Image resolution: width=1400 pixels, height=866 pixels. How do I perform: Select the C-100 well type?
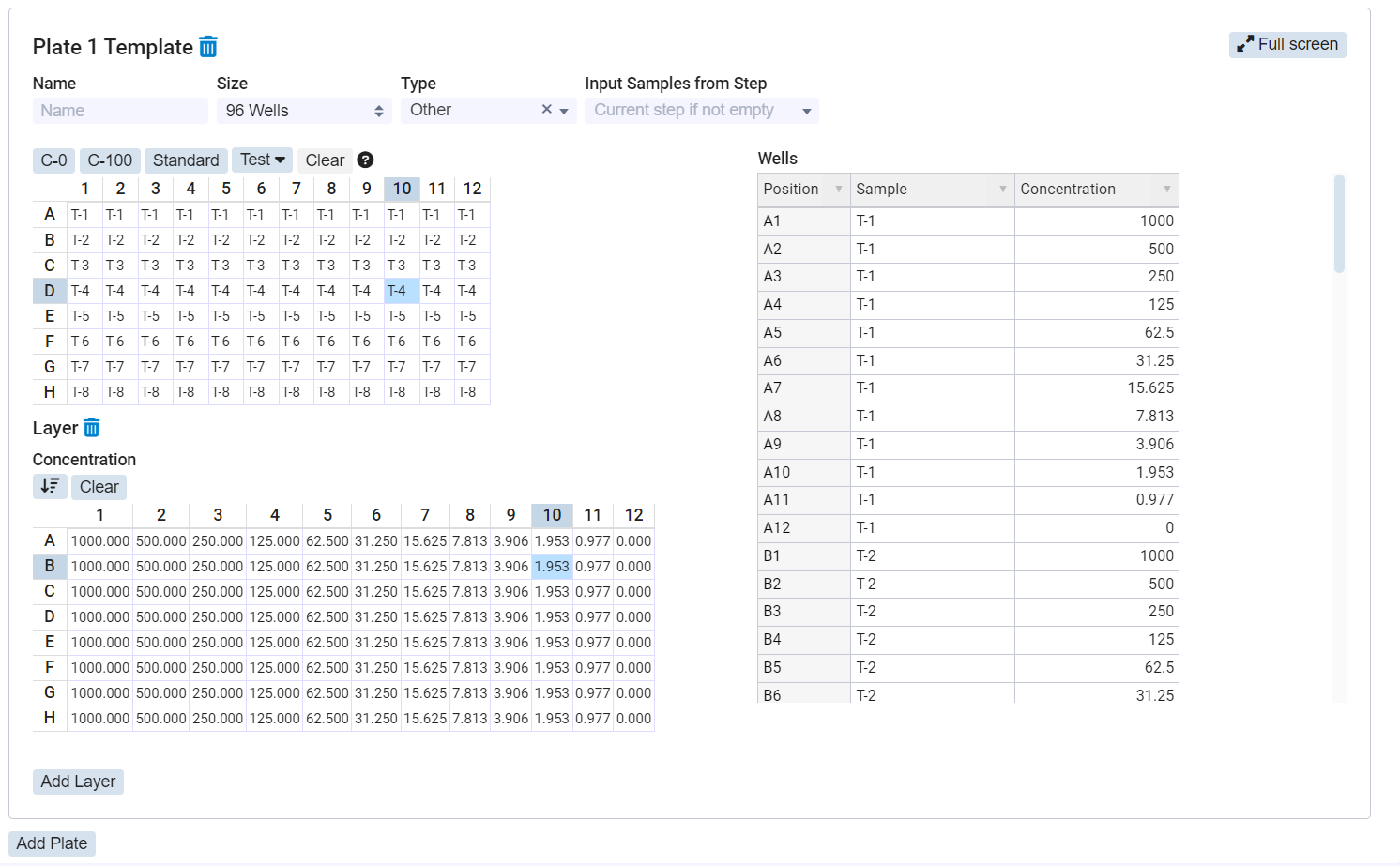tap(110, 160)
